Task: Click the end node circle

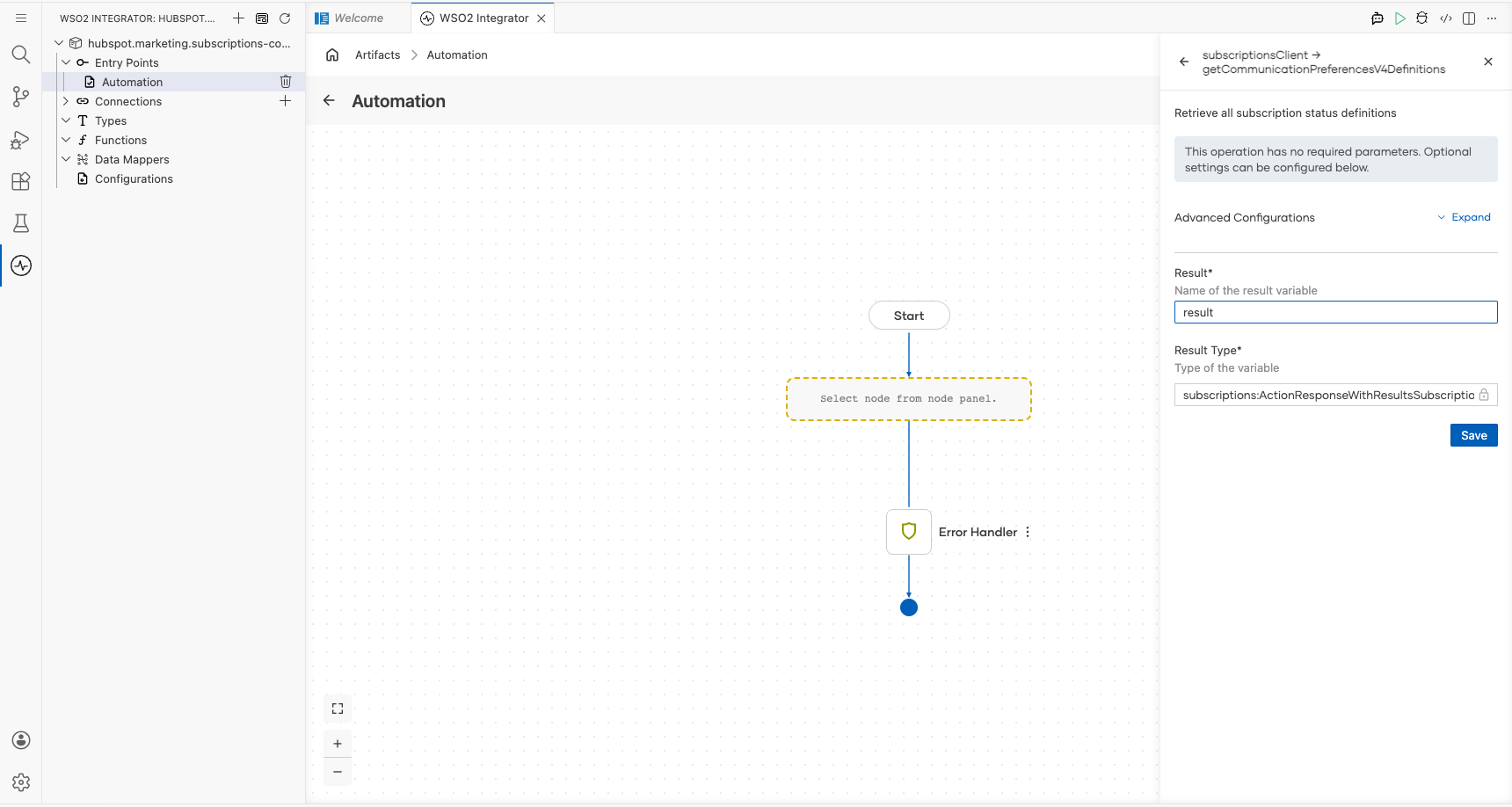Action: (909, 607)
